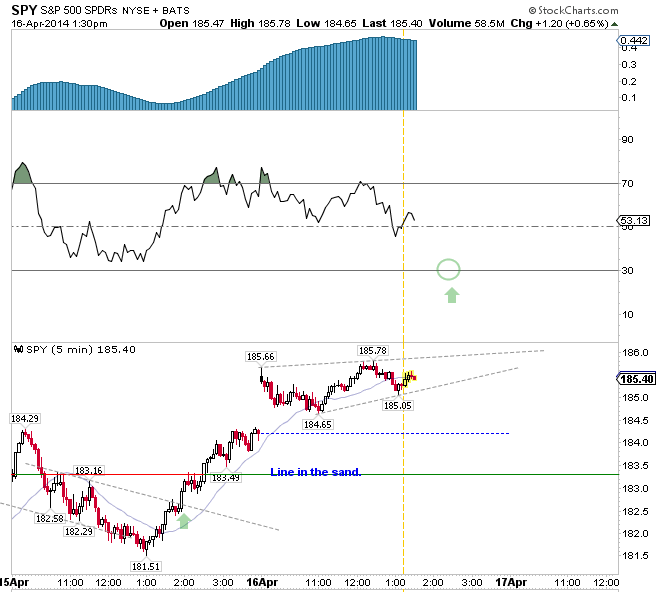Click the 182.29 price label
This screenshot has height=592, width=663.
(x=79, y=531)
